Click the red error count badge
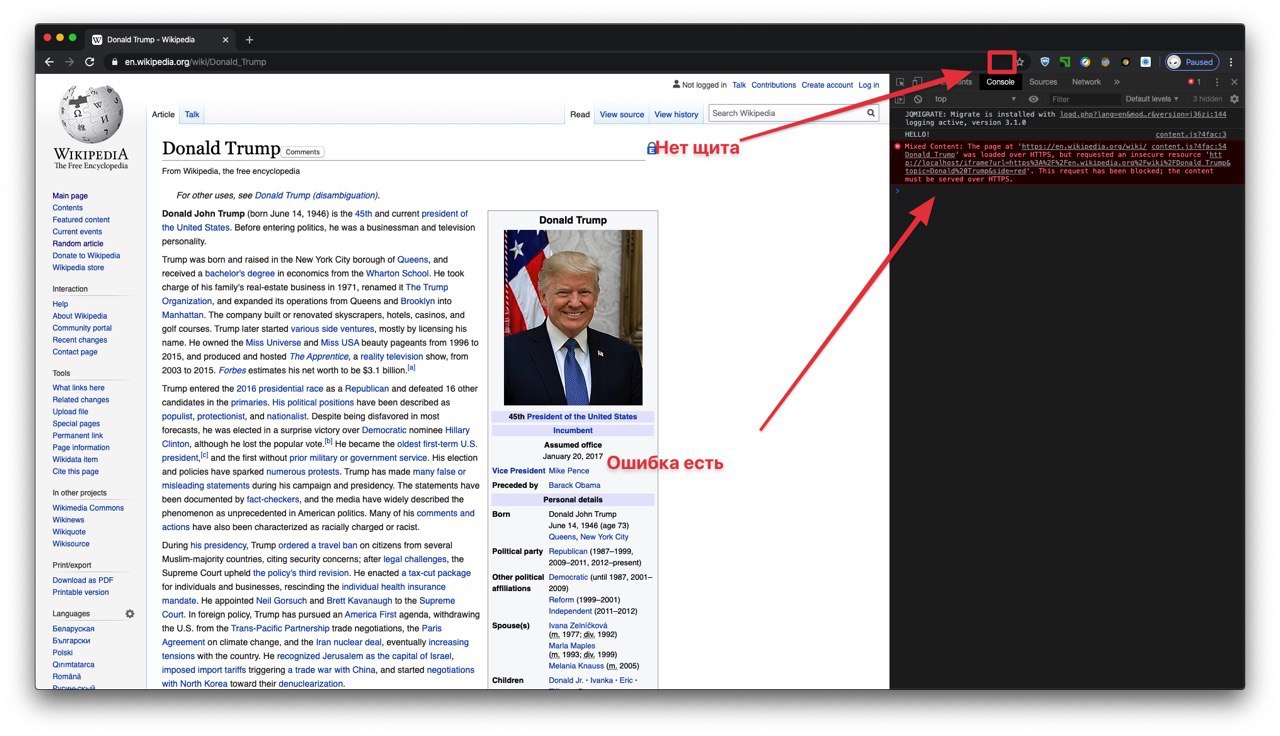The height and width of the screenshot is (736, 1280). click(x=1193, y=82)
